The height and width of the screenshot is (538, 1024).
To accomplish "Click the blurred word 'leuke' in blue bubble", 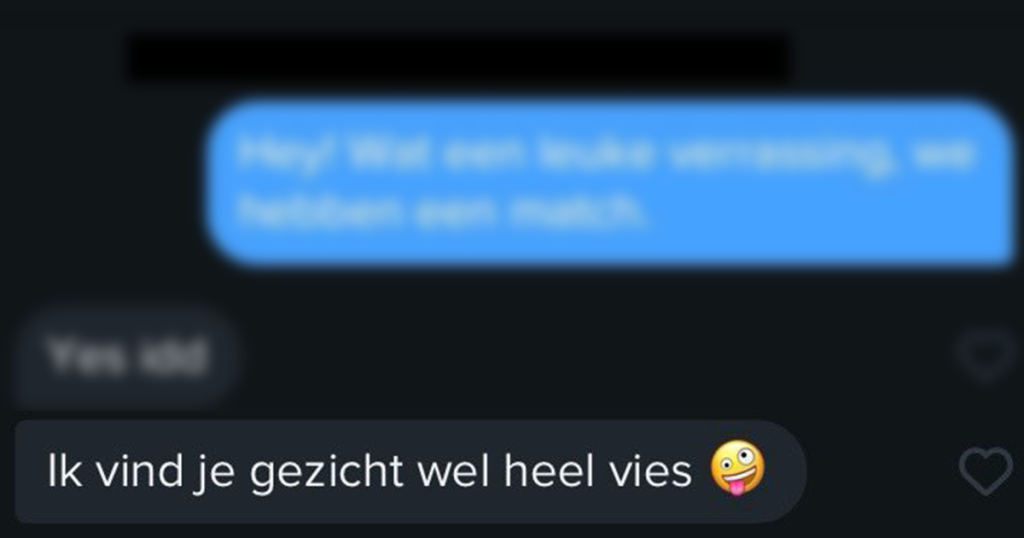I will [x=595, y=155].
